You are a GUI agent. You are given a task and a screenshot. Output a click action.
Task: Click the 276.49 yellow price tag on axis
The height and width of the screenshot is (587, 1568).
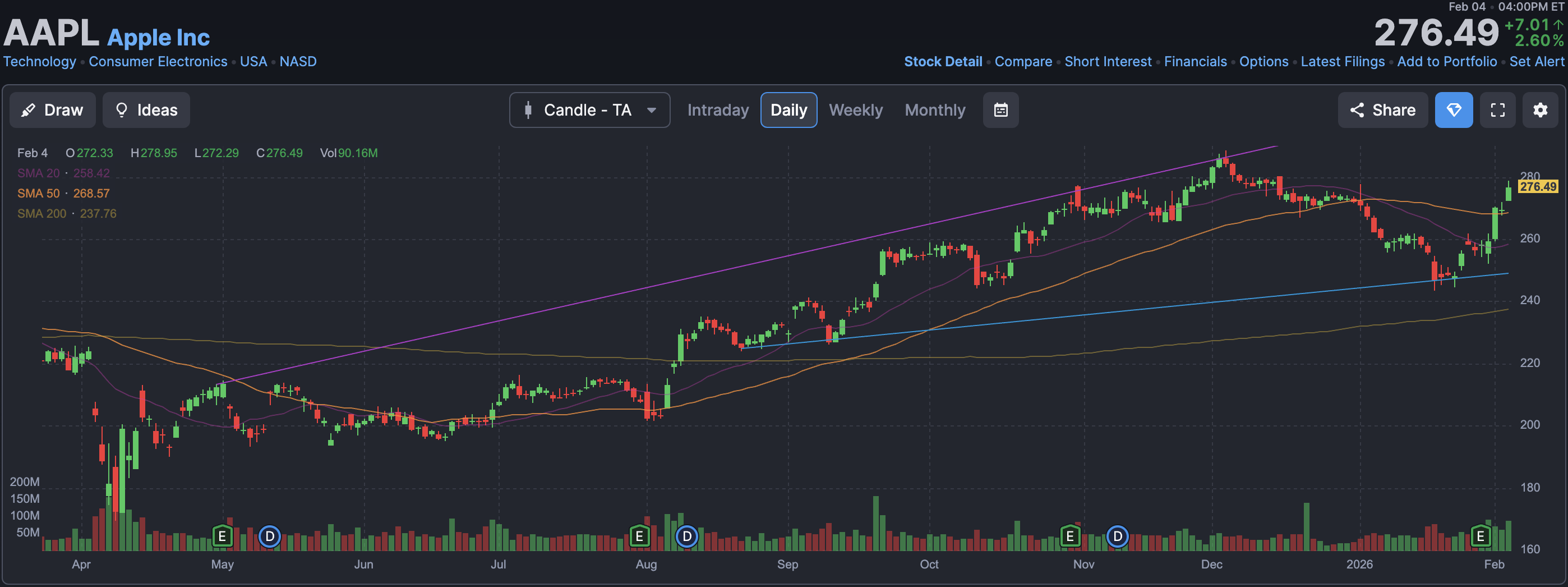[1538, 186]
